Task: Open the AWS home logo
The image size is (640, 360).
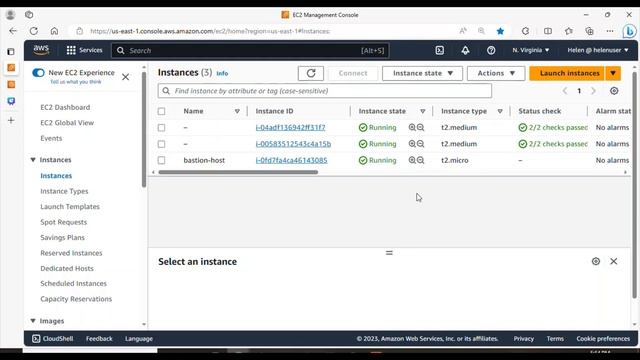Action: 41,50
